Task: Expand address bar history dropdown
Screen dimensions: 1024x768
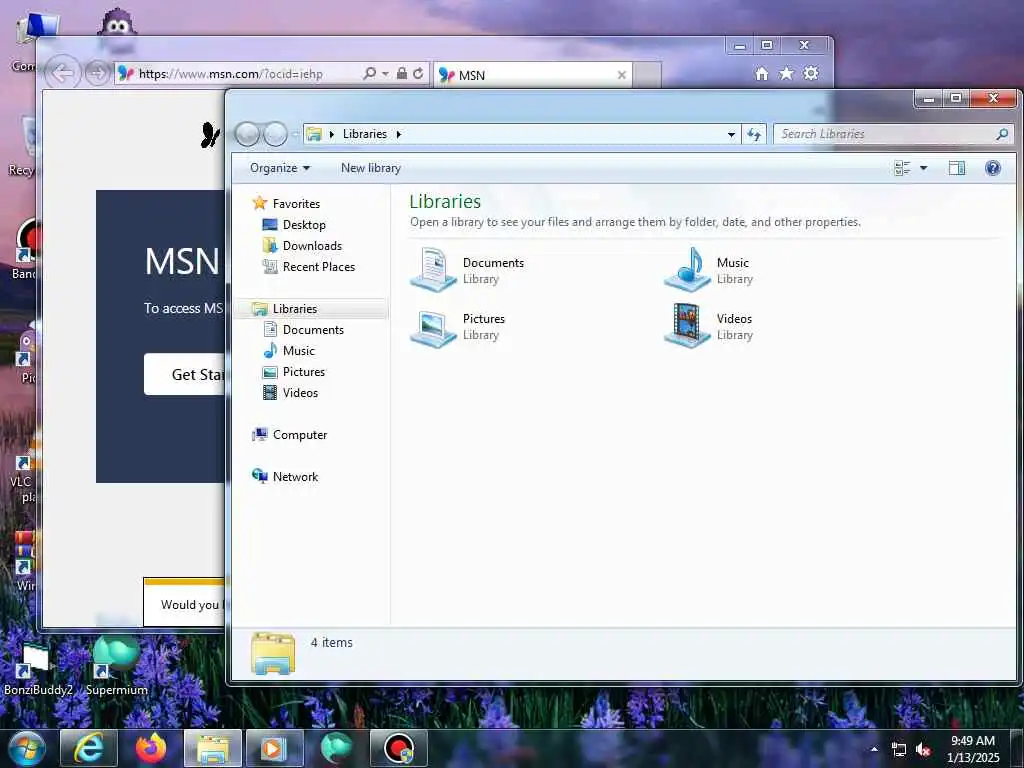Action: 731,135
